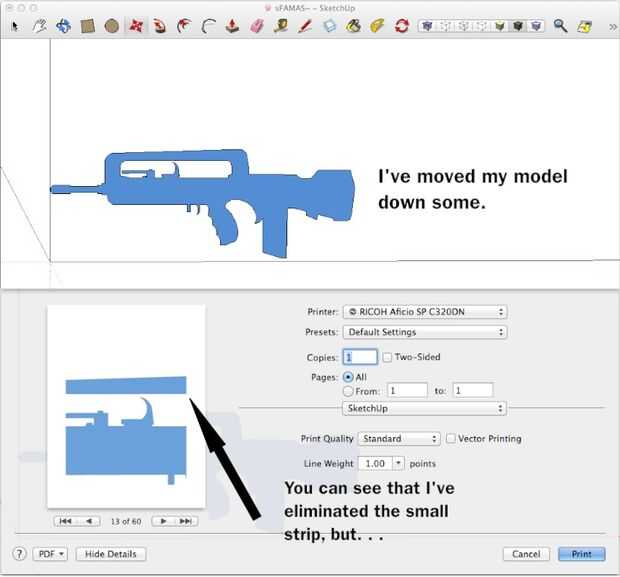
Task: Select the gray Offset arc tool
Action: coord(208,26)
